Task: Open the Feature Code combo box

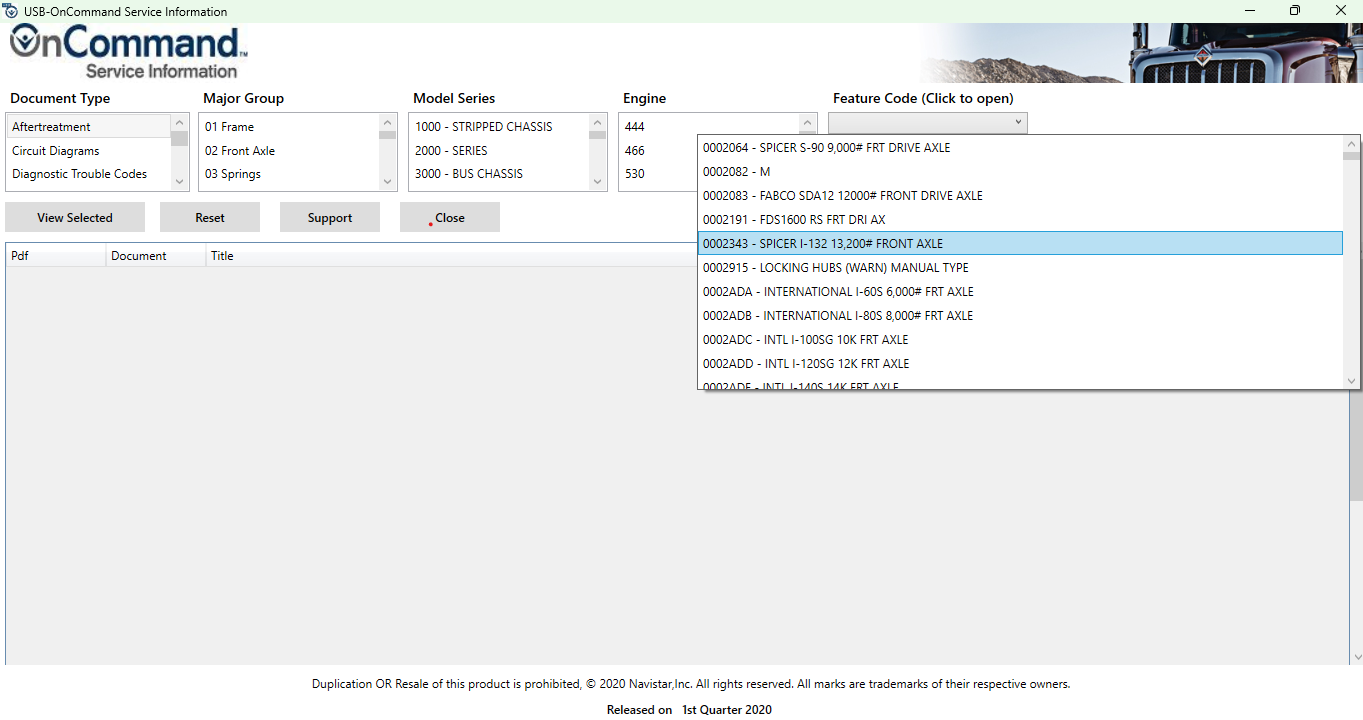Action: click(x=927, y=122)
